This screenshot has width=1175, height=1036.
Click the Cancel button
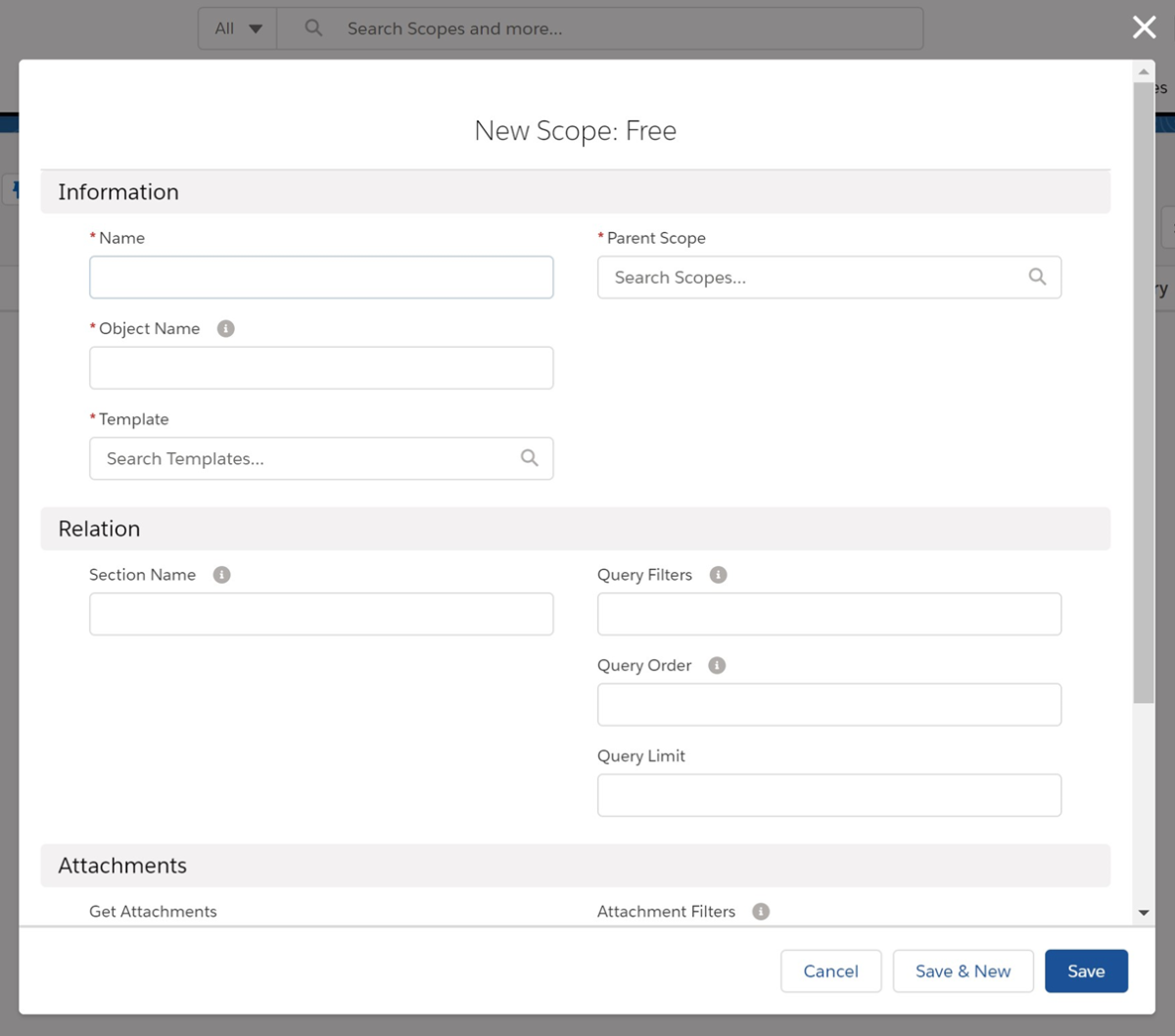tap(831, 971)
